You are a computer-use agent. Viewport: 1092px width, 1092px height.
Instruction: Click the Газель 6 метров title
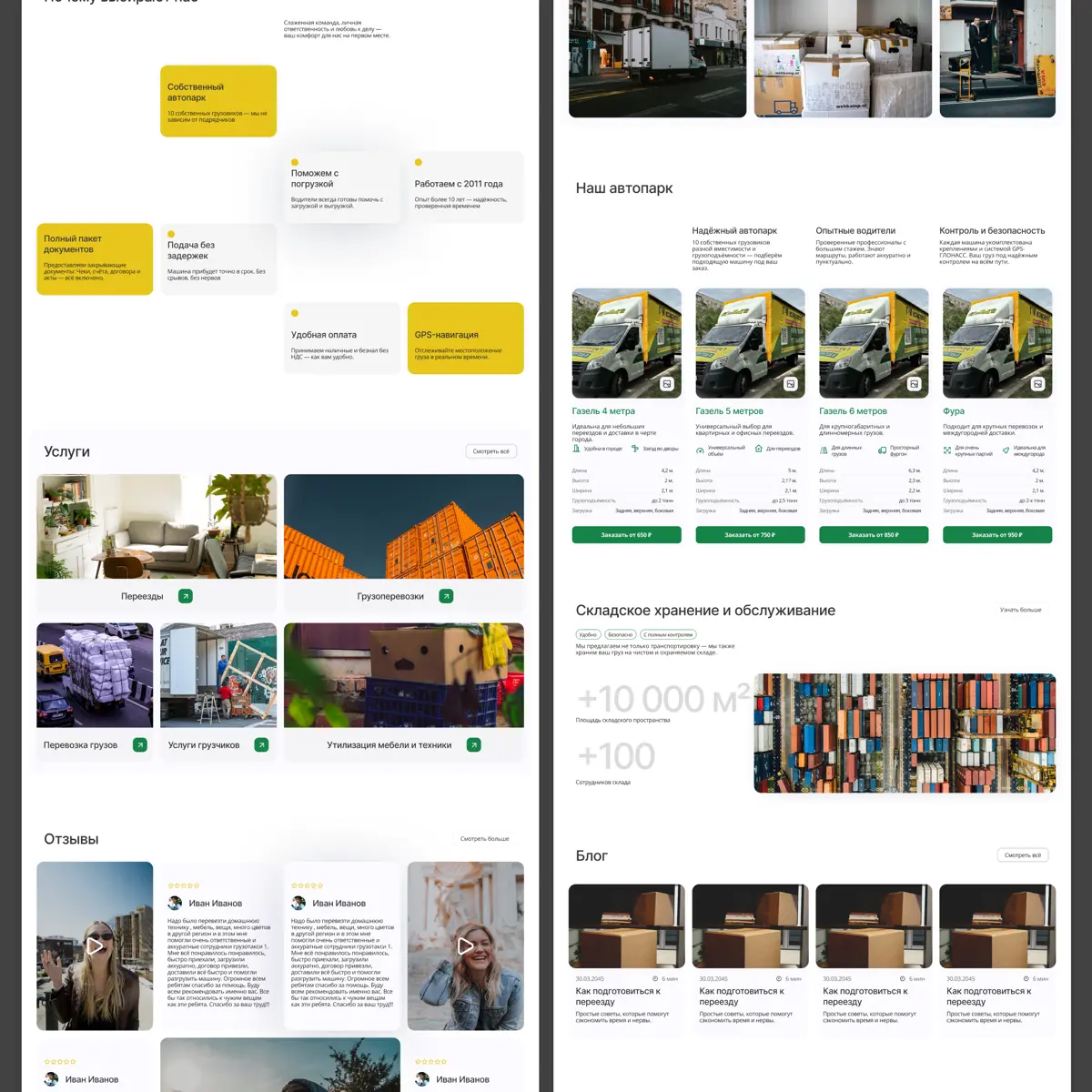click(x=853, y=411)
